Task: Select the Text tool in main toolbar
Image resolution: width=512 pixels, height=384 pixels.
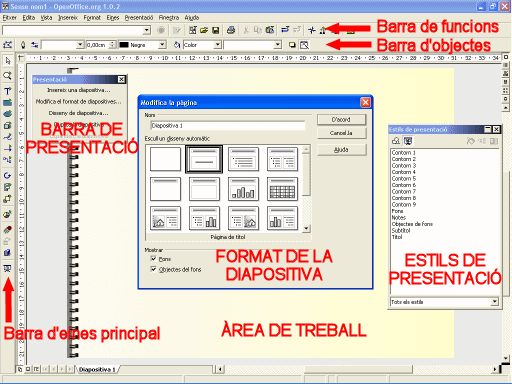Action: (x=7, y=91)
